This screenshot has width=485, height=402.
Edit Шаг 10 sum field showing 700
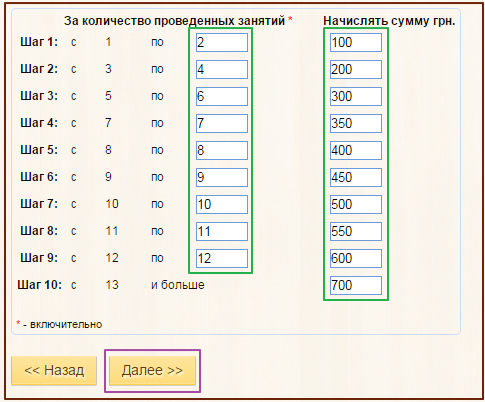click(356, 285)
